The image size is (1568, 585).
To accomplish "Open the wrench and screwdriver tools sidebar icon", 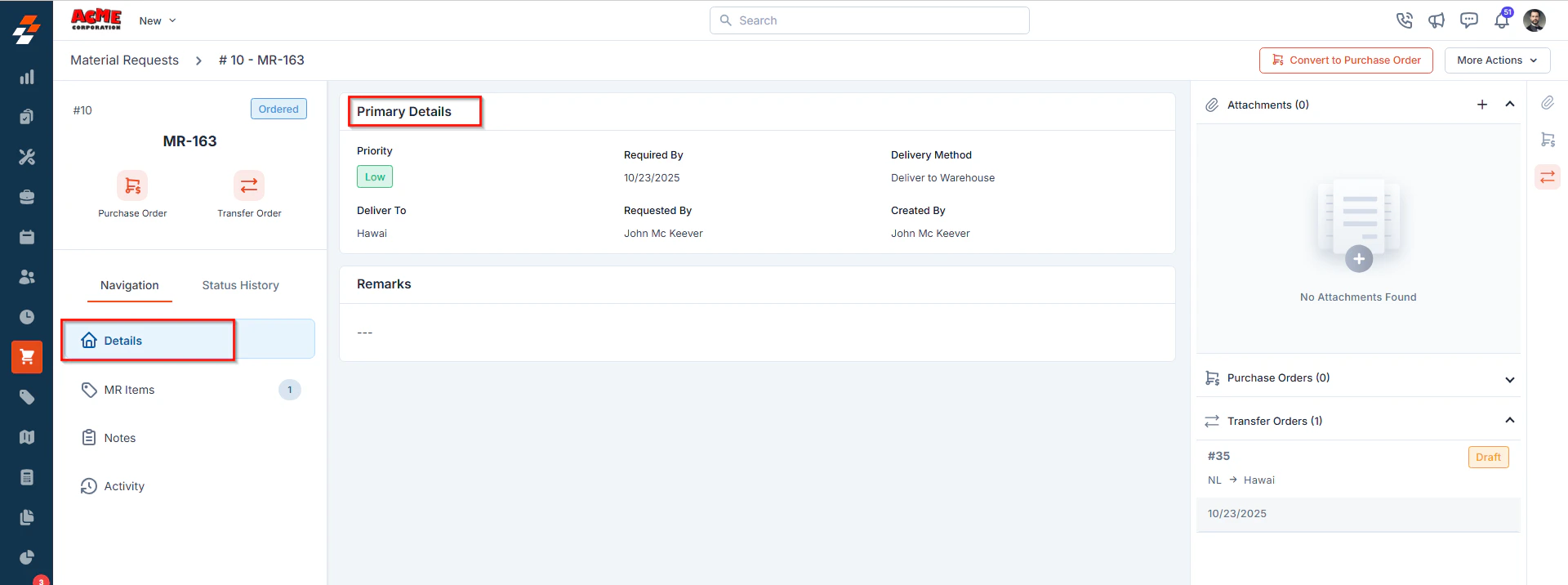I will coord(27,157).
